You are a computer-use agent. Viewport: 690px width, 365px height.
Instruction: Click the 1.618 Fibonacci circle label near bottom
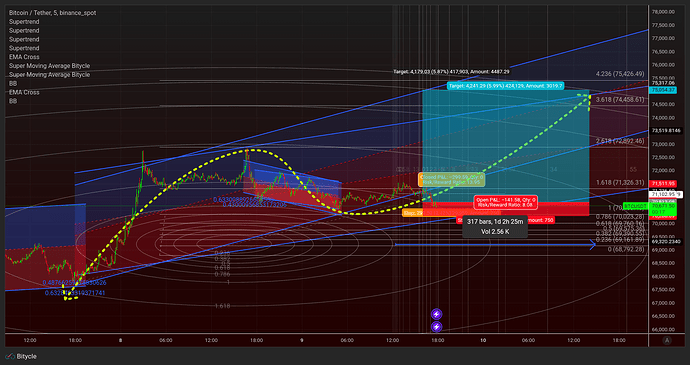tap(223, 306)
